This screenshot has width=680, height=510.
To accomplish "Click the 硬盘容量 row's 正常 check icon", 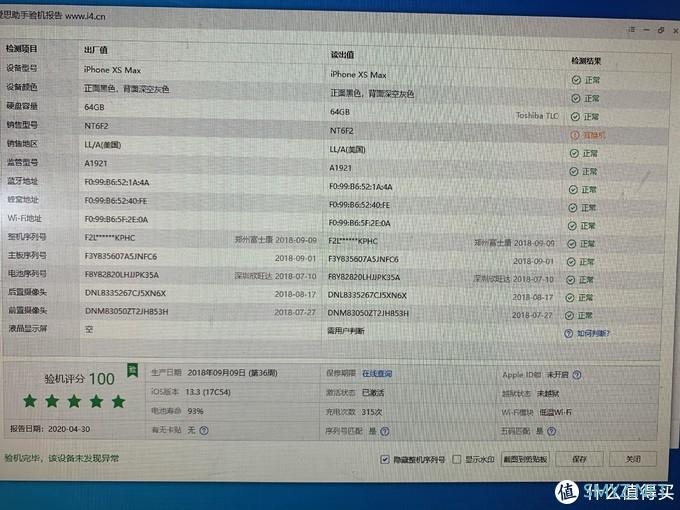I will pyautogui.click(x=575, y=117).
